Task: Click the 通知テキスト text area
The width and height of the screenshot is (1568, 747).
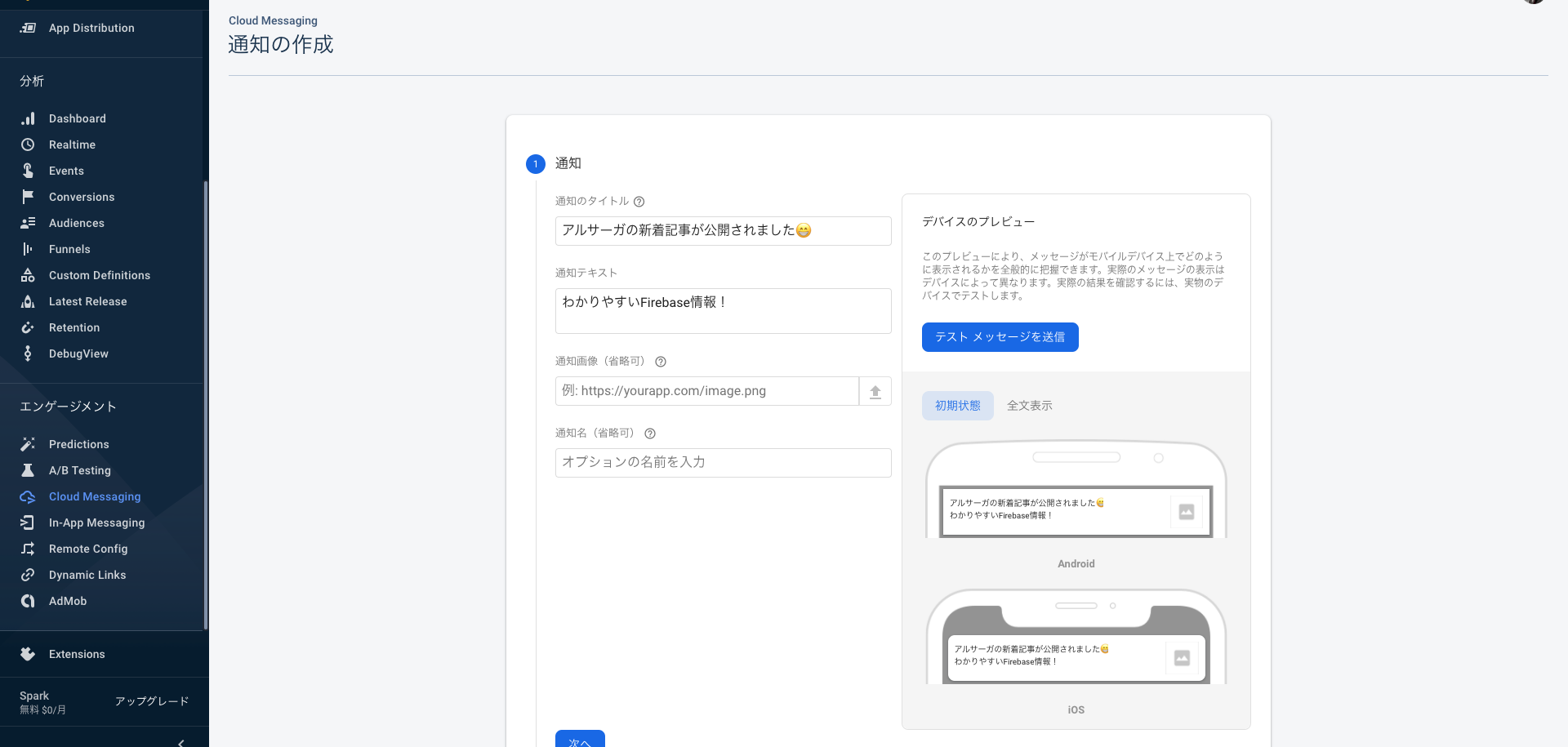Action: click(724, 311)
